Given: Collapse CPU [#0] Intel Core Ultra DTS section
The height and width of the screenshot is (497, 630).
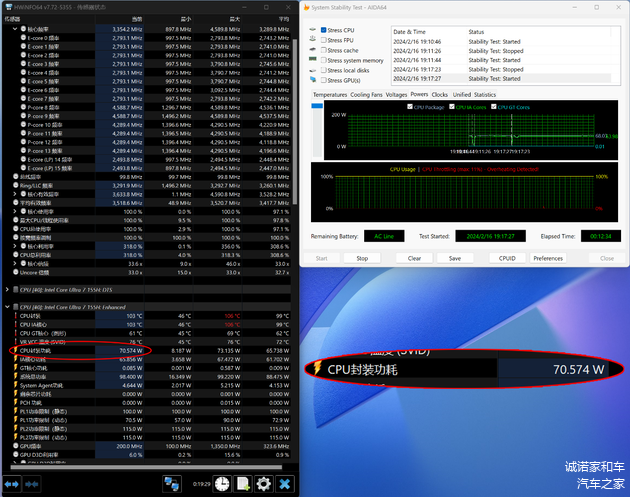Looking at the screenshot, I should (7, 291).
